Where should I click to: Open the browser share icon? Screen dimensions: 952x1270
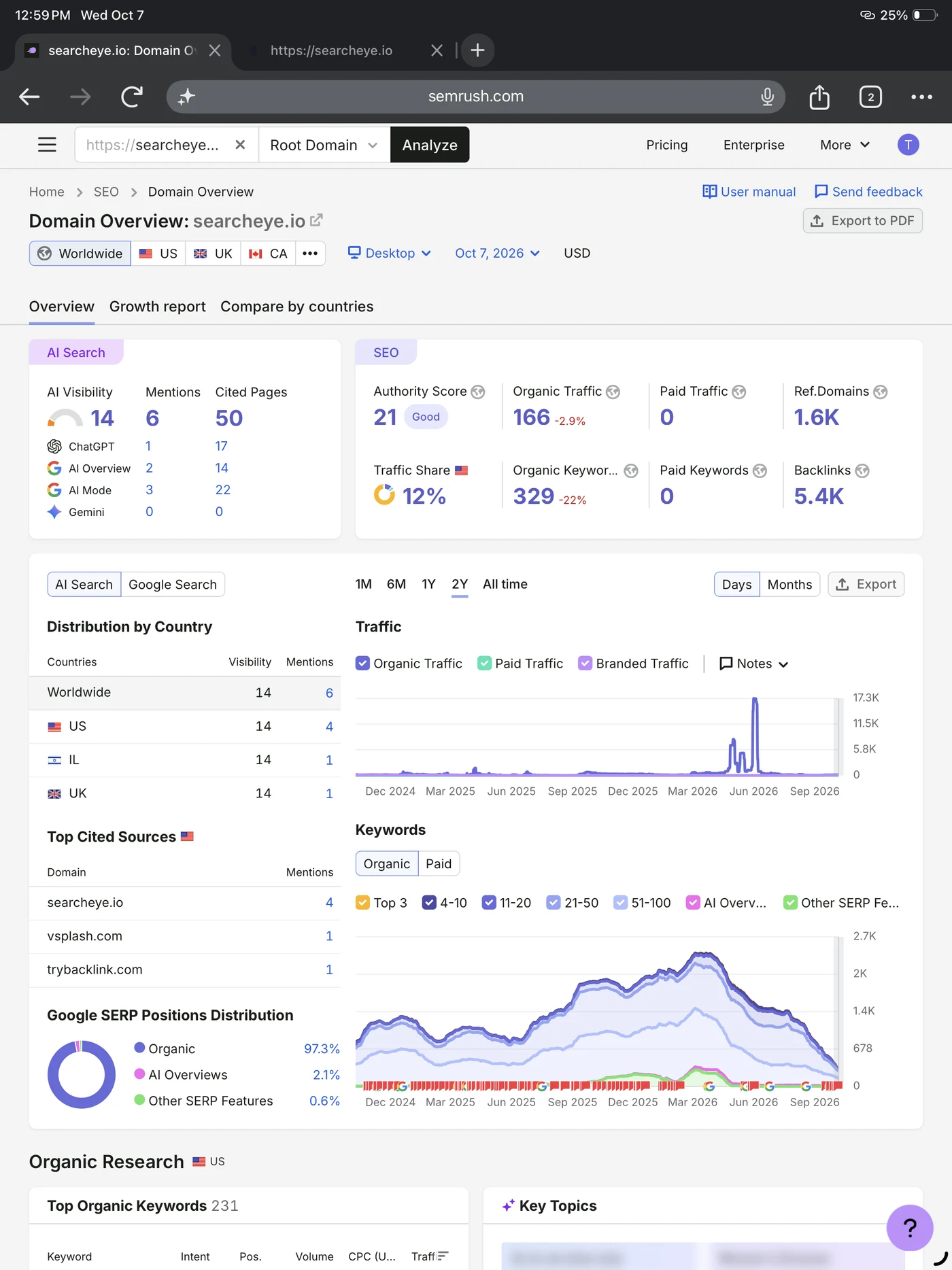pos(819,97)
